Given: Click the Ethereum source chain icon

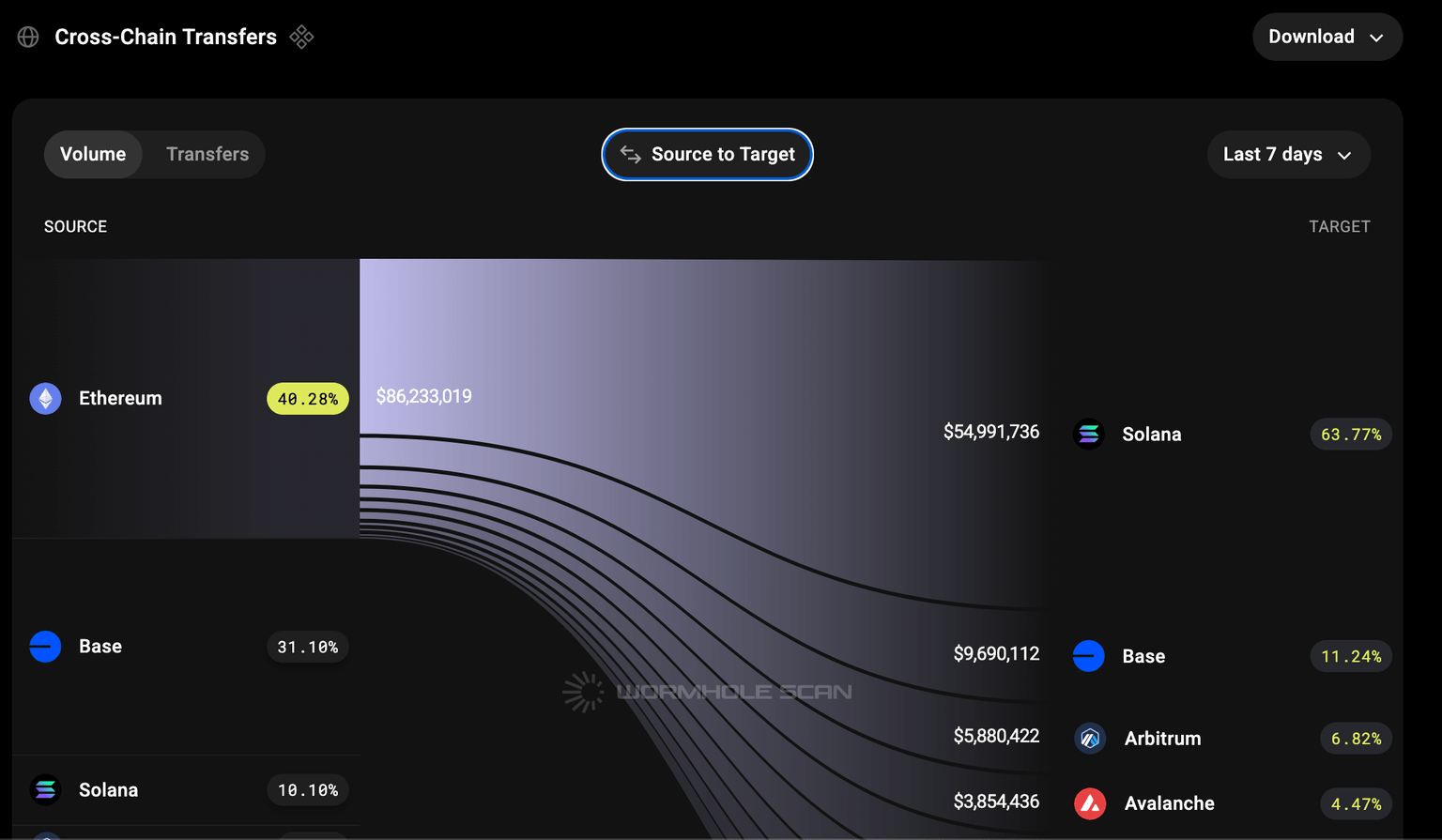Looking at the screenshot, I should pyautogui.click(x=44, y=398).
